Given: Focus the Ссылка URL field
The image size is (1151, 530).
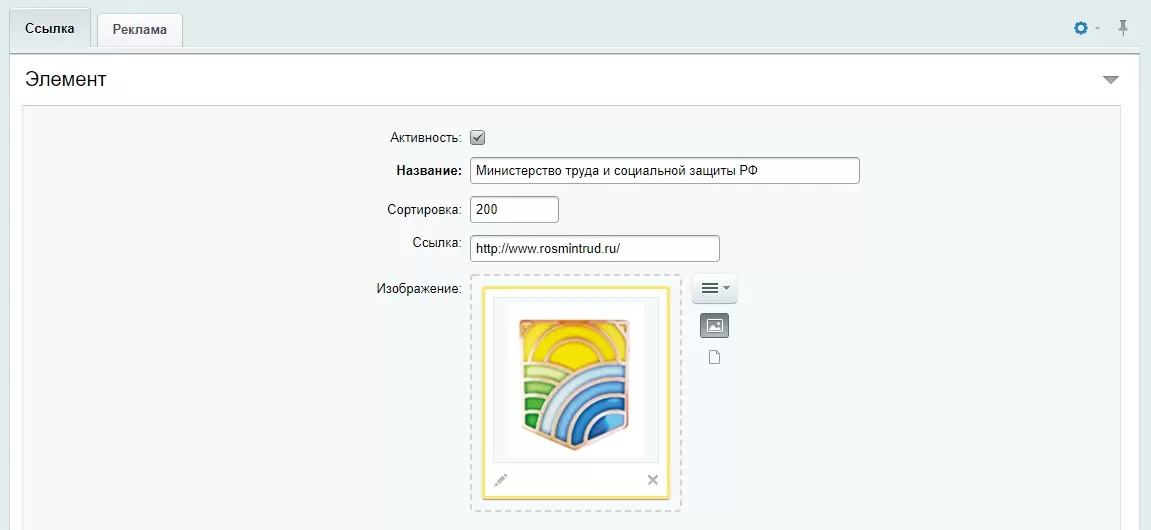Looking at the screenshot, I should [595, 248].
